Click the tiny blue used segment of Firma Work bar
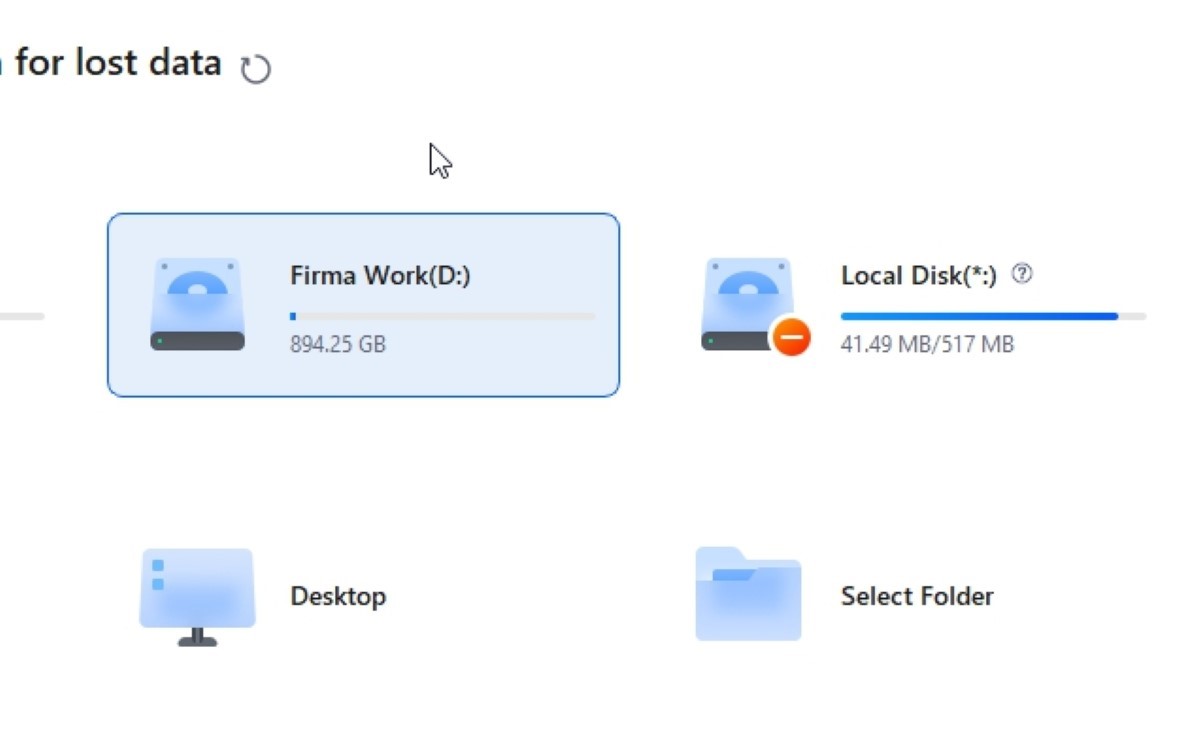Image resolution: width=1200 pixels, height=732 pixels. [293, 316]
